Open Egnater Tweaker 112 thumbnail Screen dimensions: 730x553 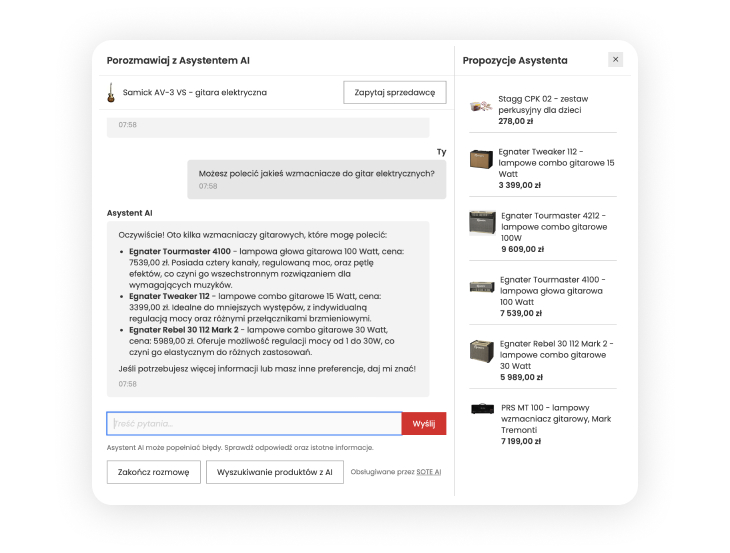pyautogui.click(x=481, y=159)
